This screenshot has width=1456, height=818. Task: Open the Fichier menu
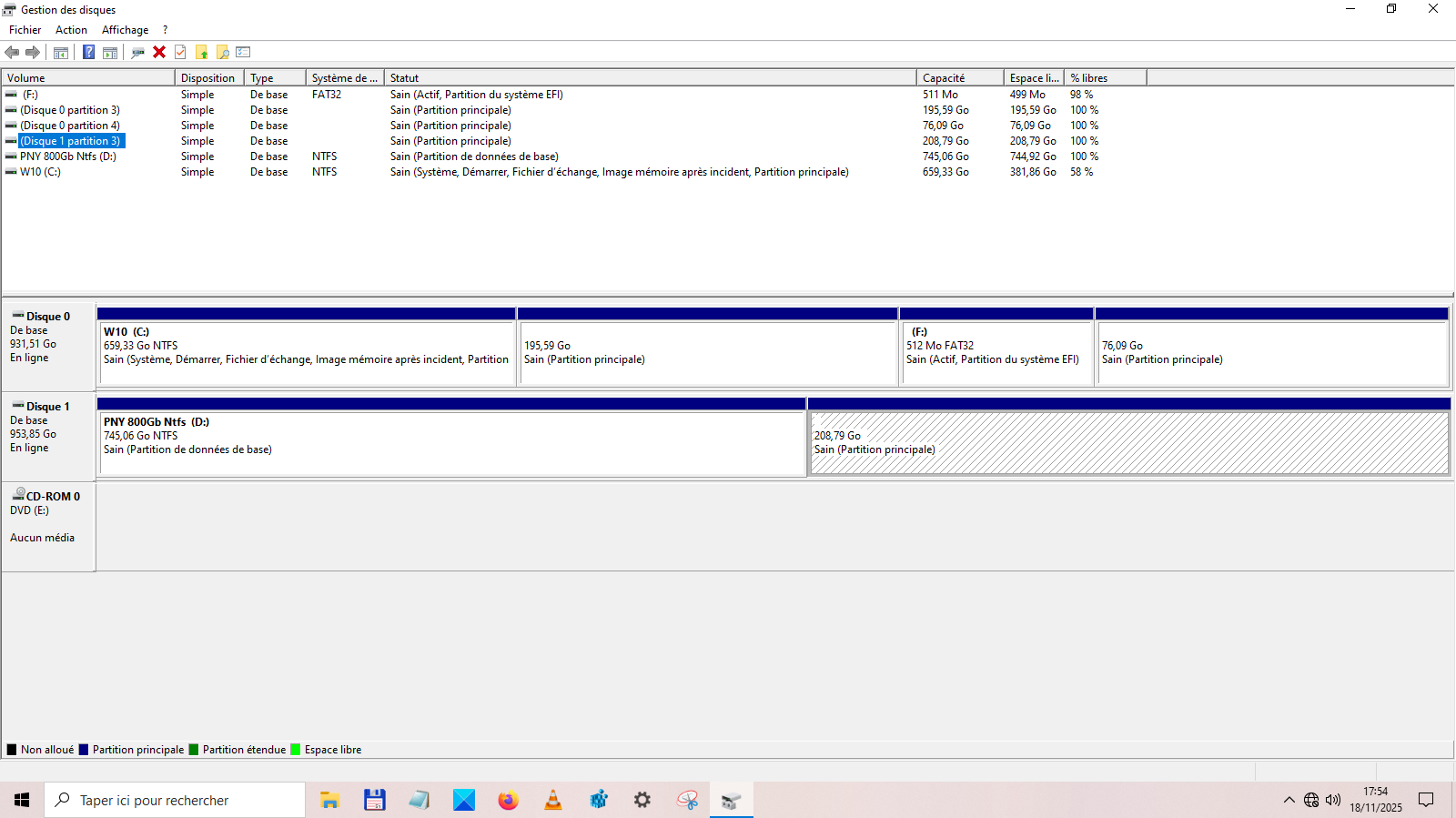tap(25, 30)
